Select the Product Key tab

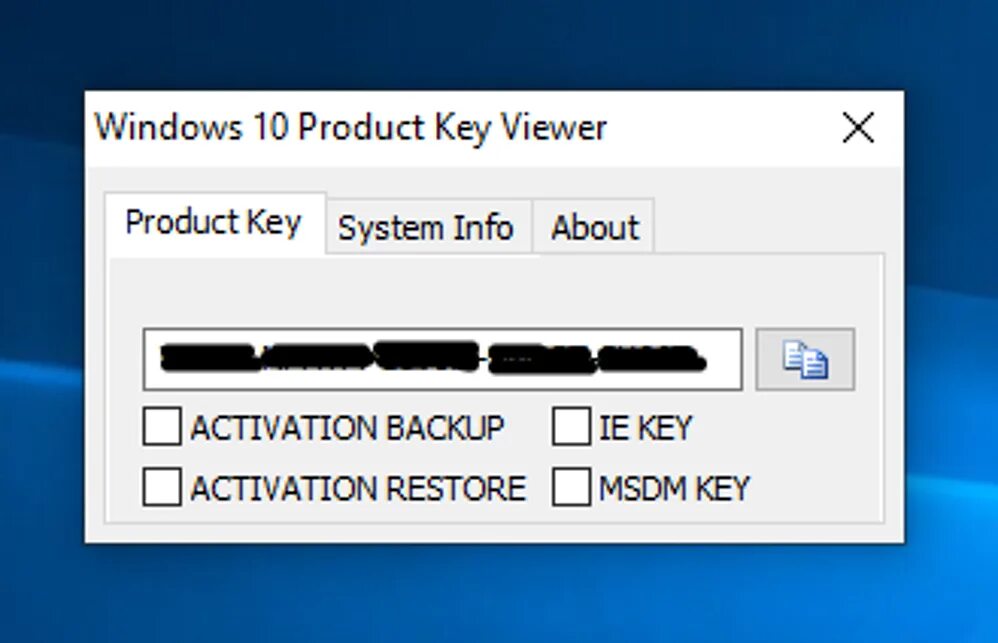213,222
